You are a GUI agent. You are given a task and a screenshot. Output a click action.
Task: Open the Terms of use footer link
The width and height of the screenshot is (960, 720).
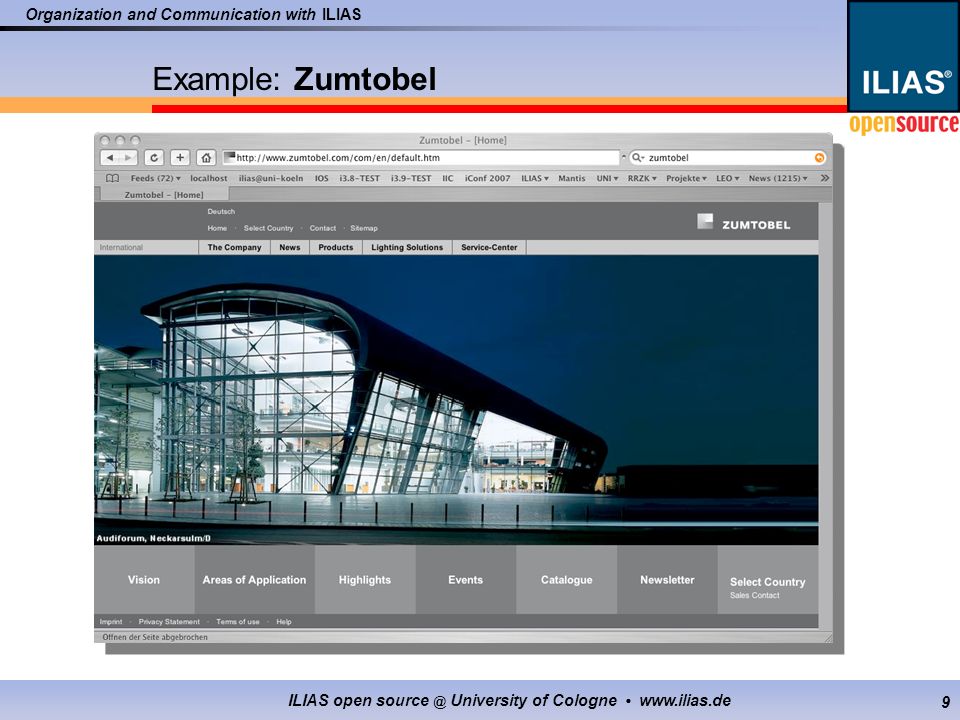238,621
